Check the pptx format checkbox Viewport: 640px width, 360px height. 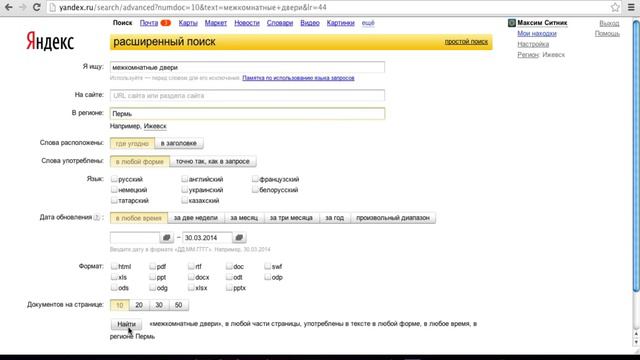229,287
